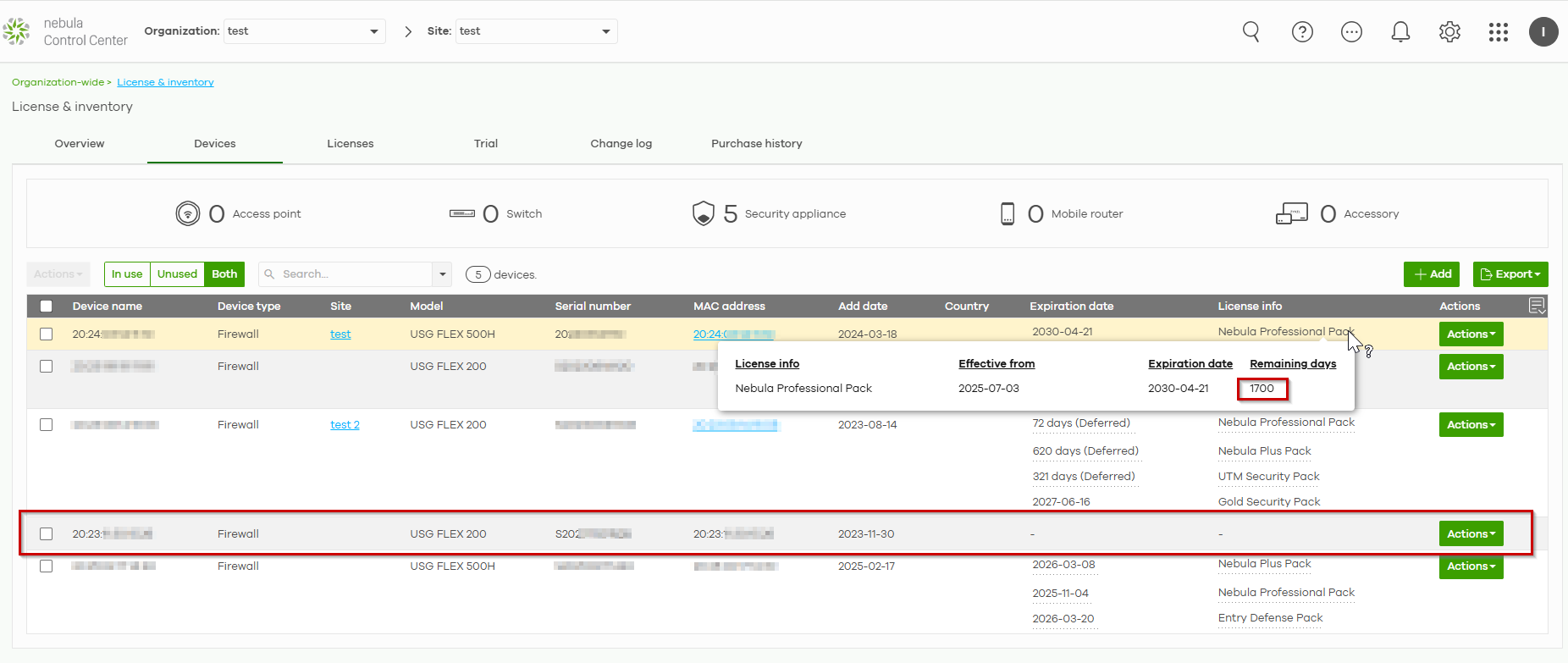Switch to the Devices tab
Viewport: 1568px width, 663px height.
[x=215, y=144]
